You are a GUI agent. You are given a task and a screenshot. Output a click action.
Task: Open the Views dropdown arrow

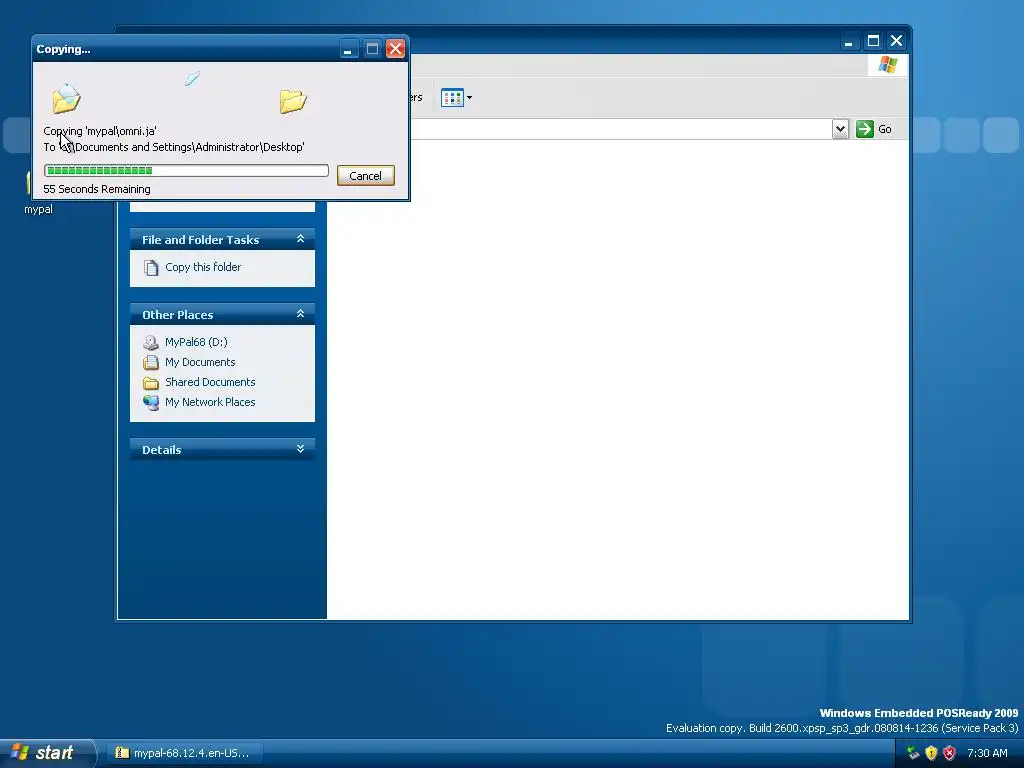coord(469,98)
